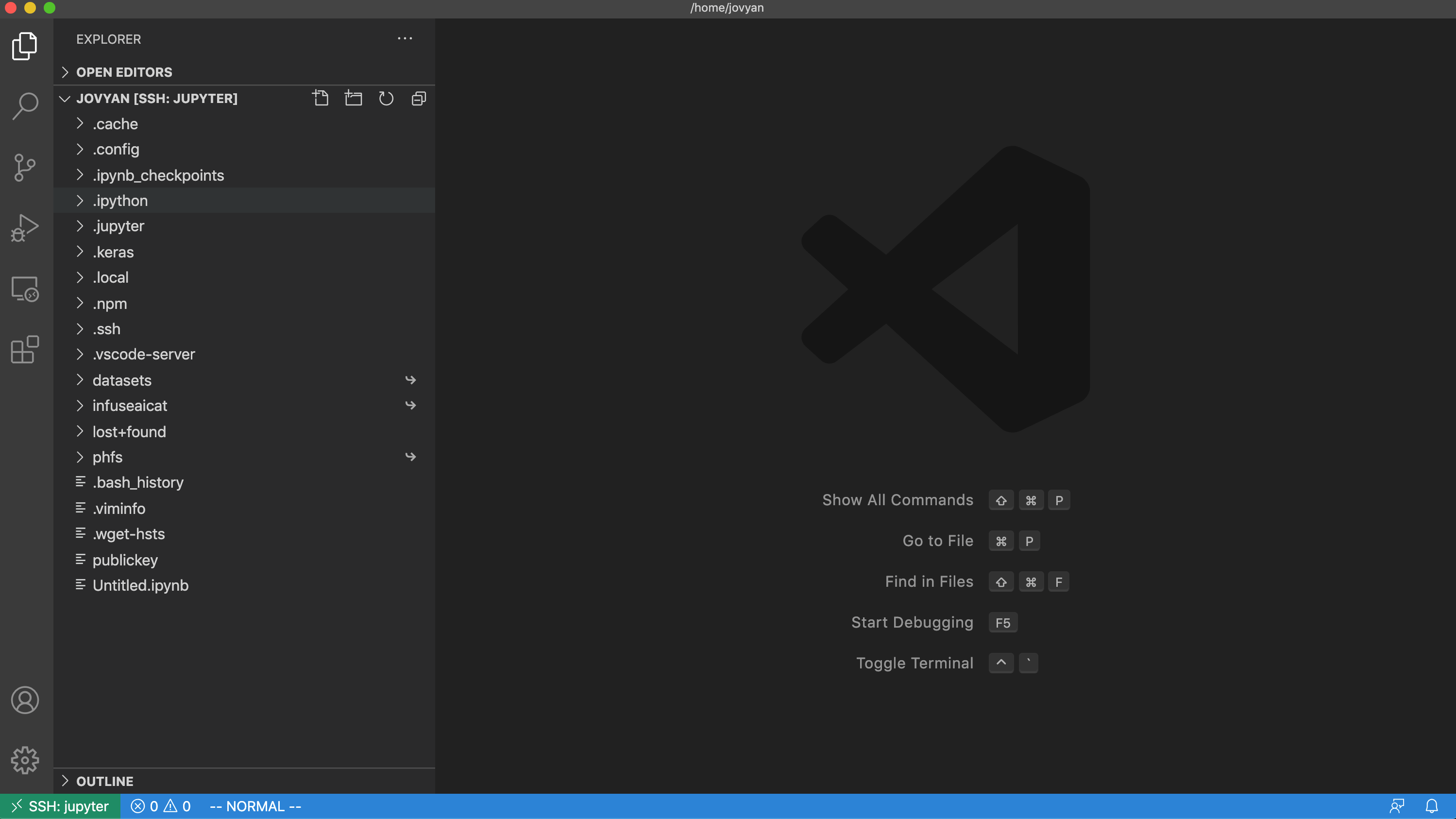Expand the OUTLINE section
The width and height of the screenshot is (1456, 819).
tap(104, 781)
